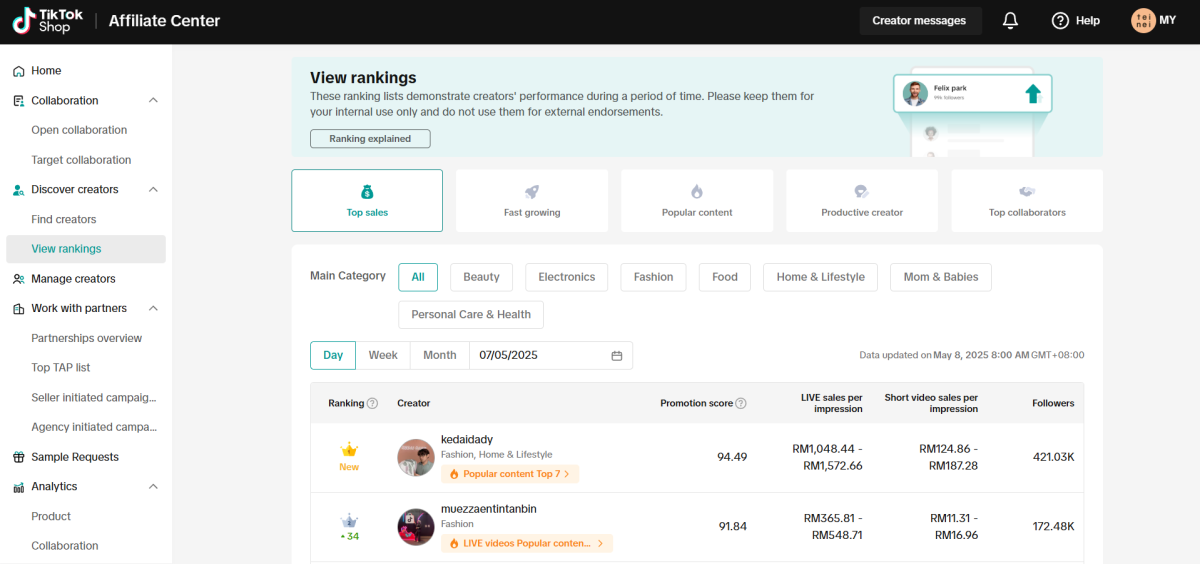Switch to the Top collaborators ranking tab

click(x=1027, y=201)
